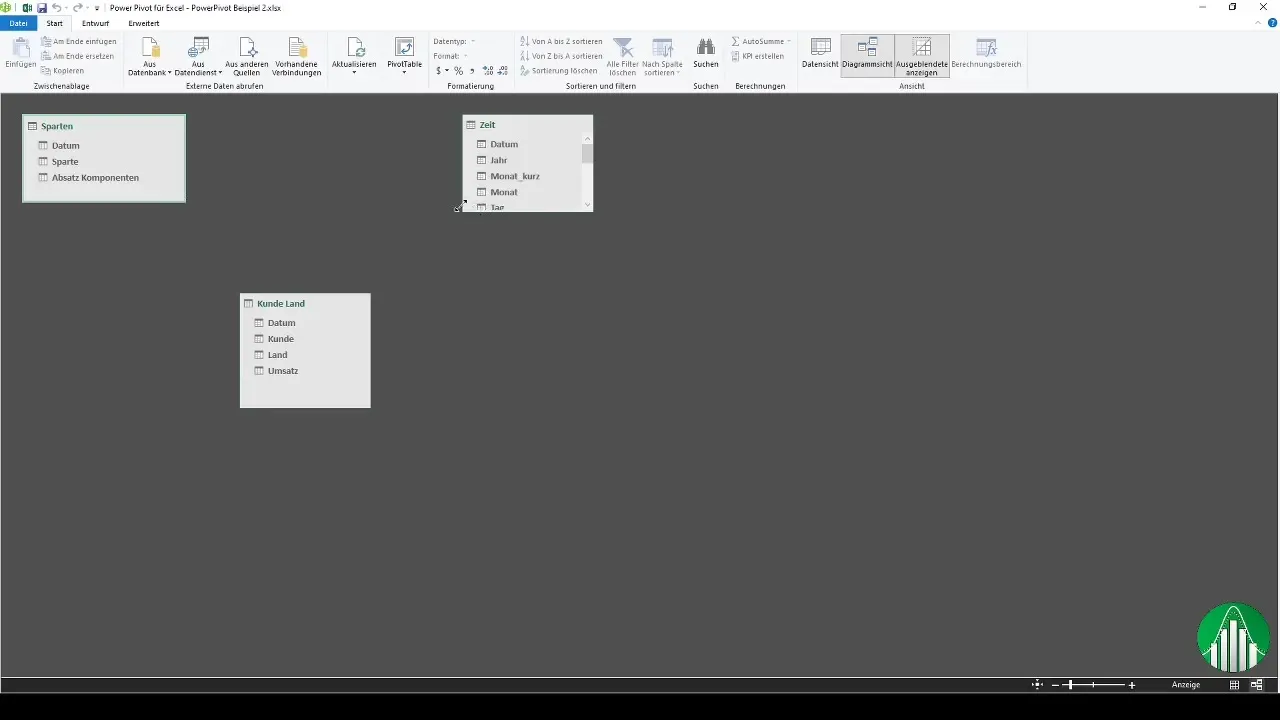
Task: Click thousands separator comma icon
Action: (x=472, y=71)
